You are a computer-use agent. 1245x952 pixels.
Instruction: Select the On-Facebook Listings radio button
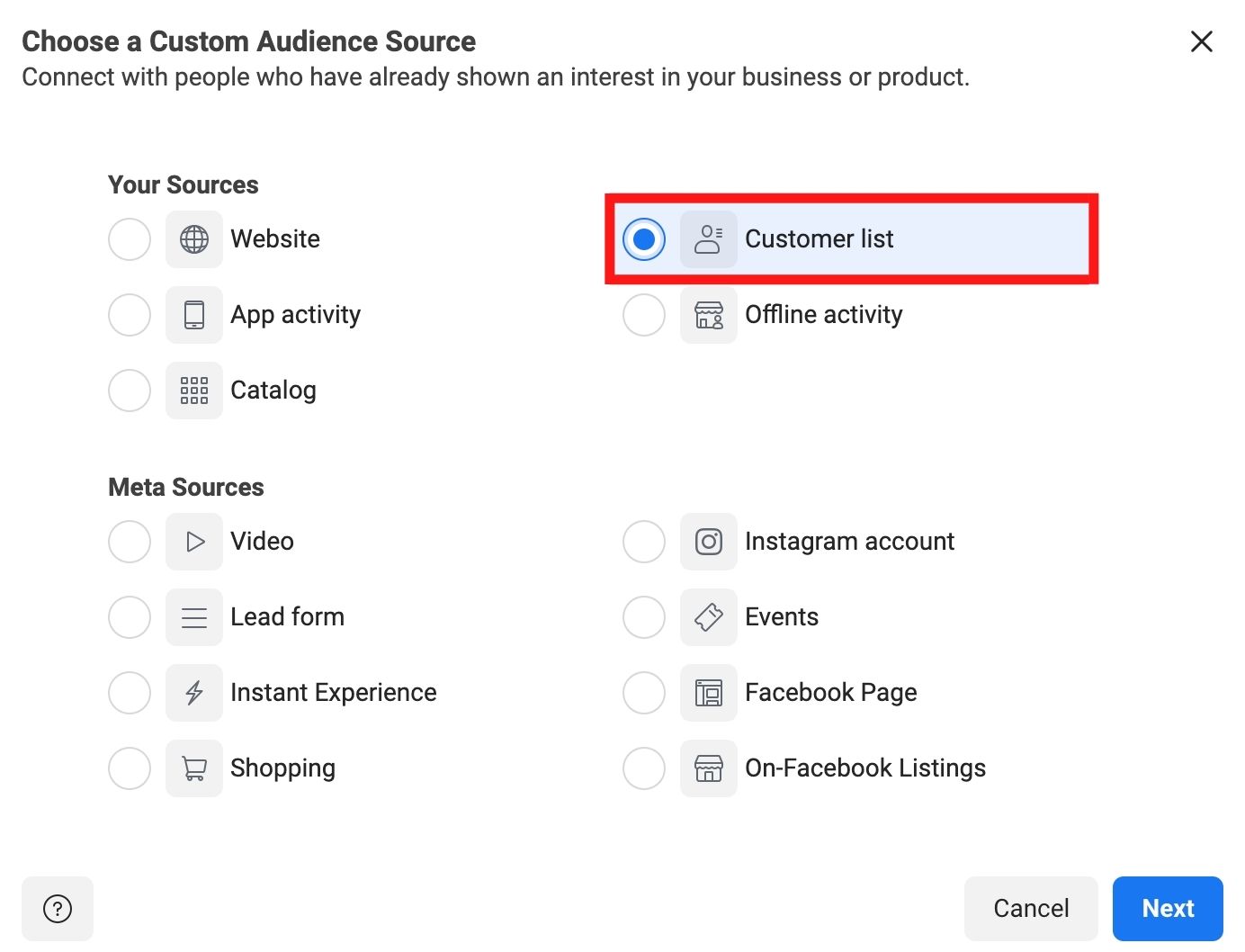[x=644, y=768]
